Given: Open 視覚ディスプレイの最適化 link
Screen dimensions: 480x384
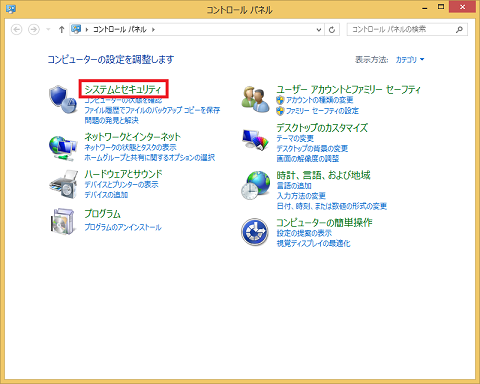Looking at the screenshot, I should point(313,243).
